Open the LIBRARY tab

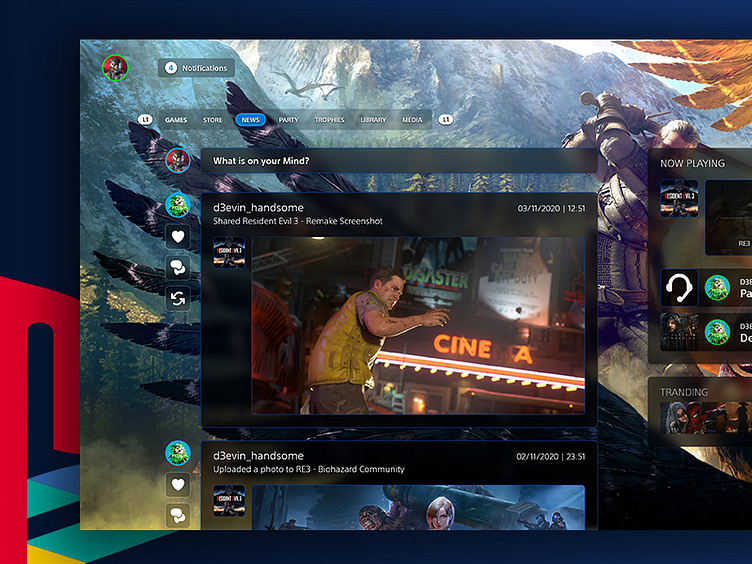coord(373,120)
